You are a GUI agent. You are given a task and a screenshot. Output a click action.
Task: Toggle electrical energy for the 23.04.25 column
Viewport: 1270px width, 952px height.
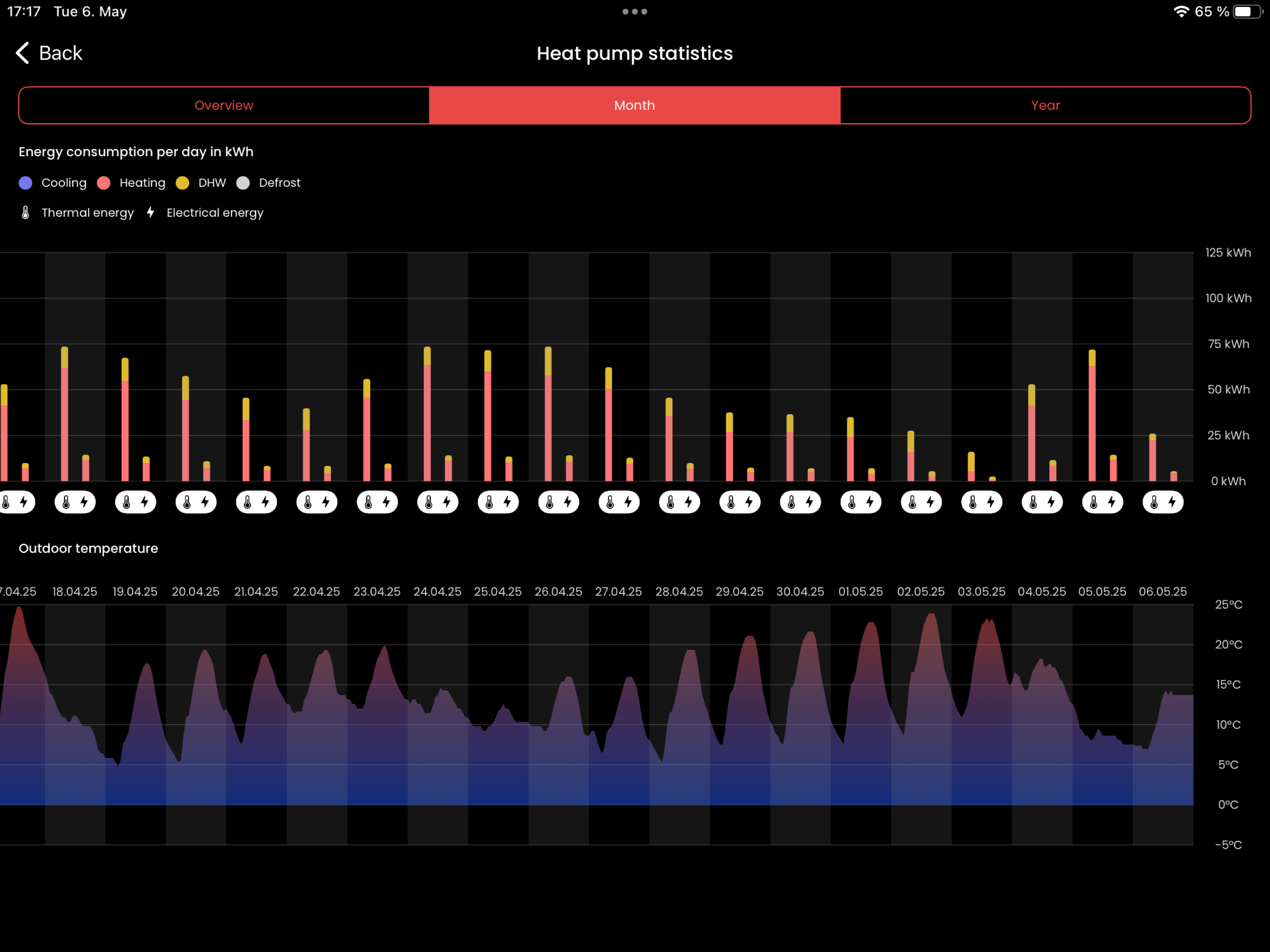(x=386, y=502)
